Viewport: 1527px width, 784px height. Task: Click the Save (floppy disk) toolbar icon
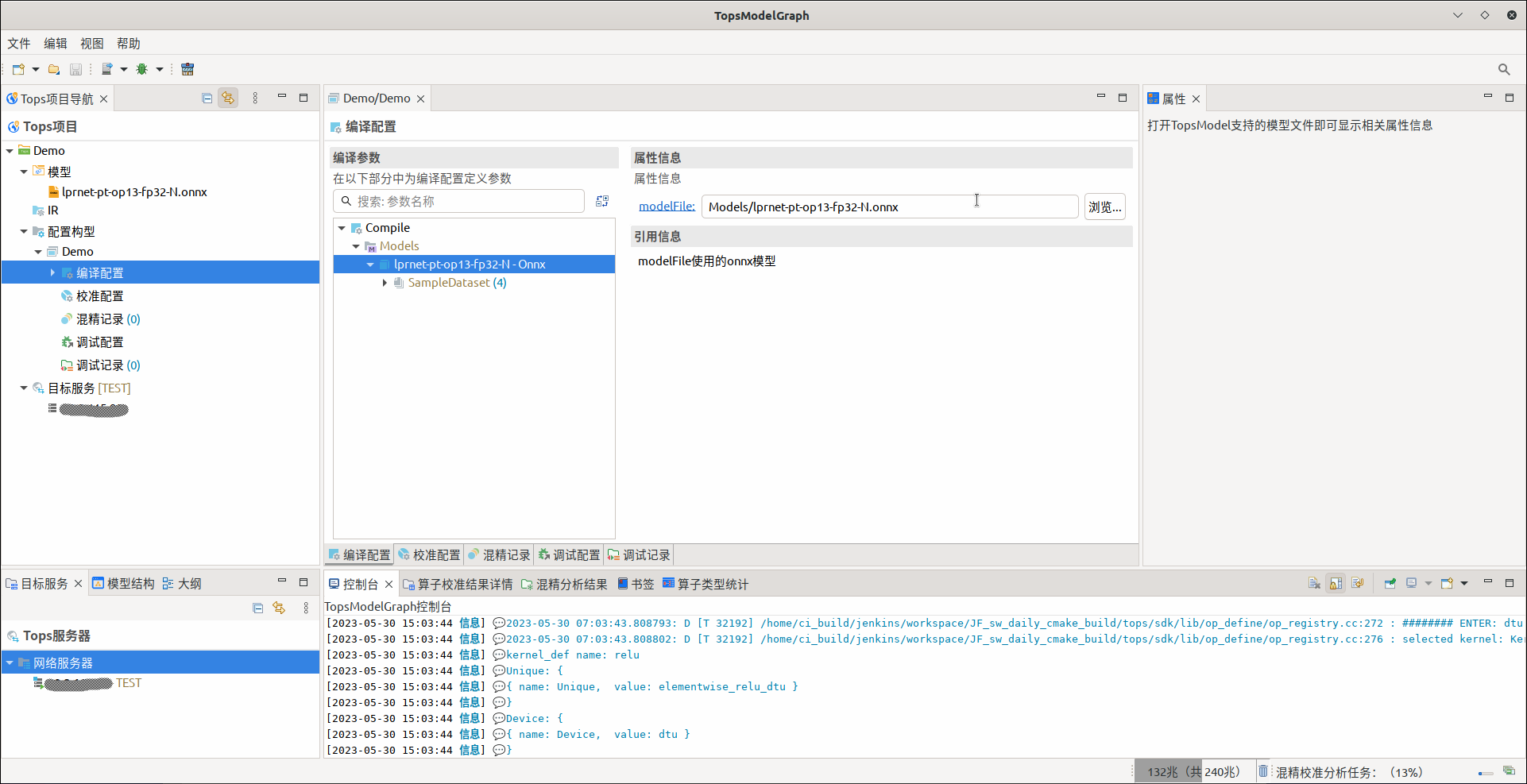(75, 69)
